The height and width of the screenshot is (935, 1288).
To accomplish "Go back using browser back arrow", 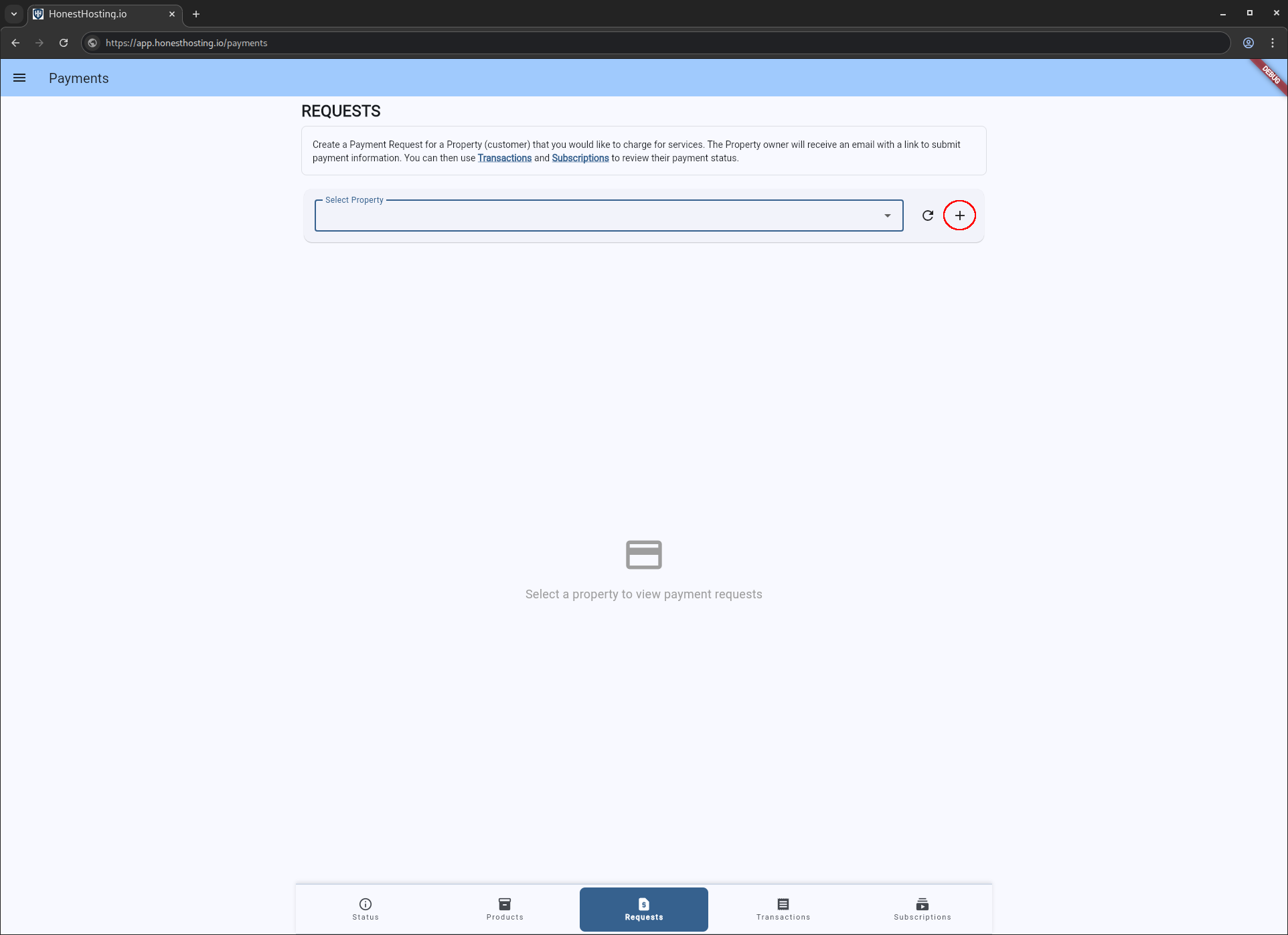I will (15, 43).
